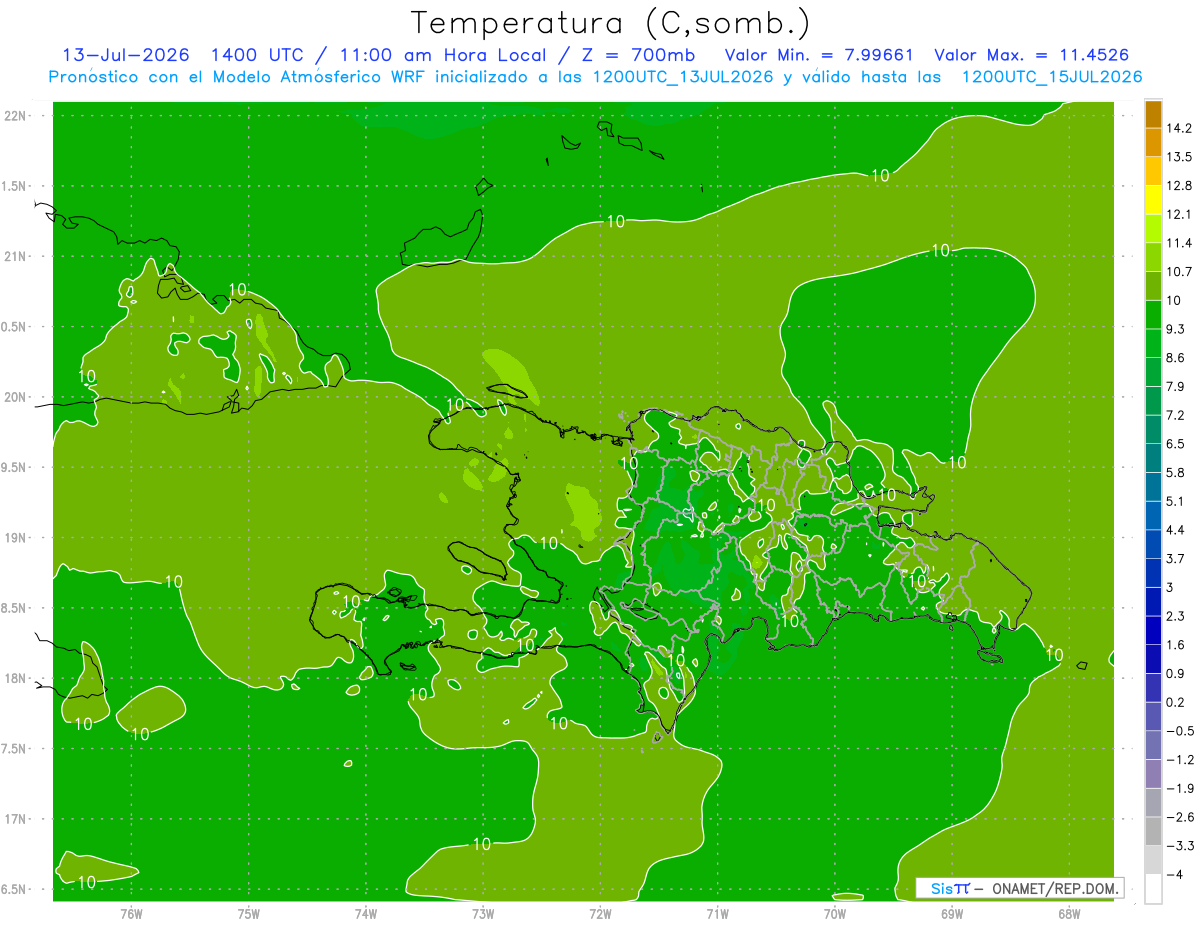Click the legend swatch between 10.7 and 10

pos(1153,286)
